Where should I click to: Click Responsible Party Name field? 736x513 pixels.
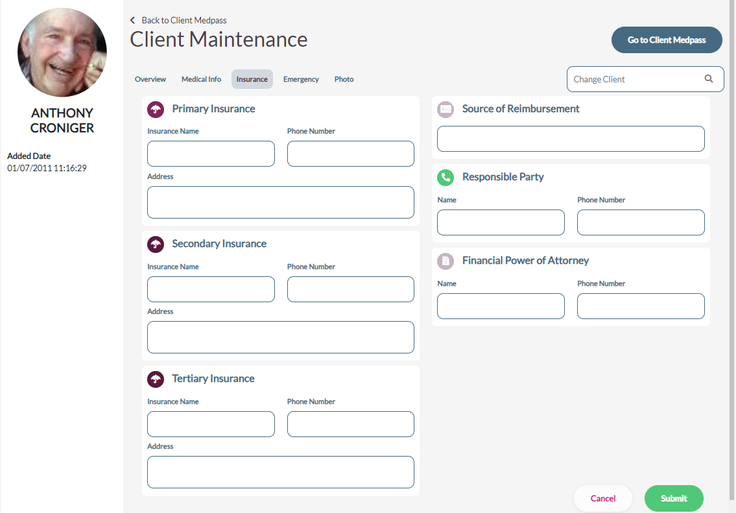pos(501,222)
